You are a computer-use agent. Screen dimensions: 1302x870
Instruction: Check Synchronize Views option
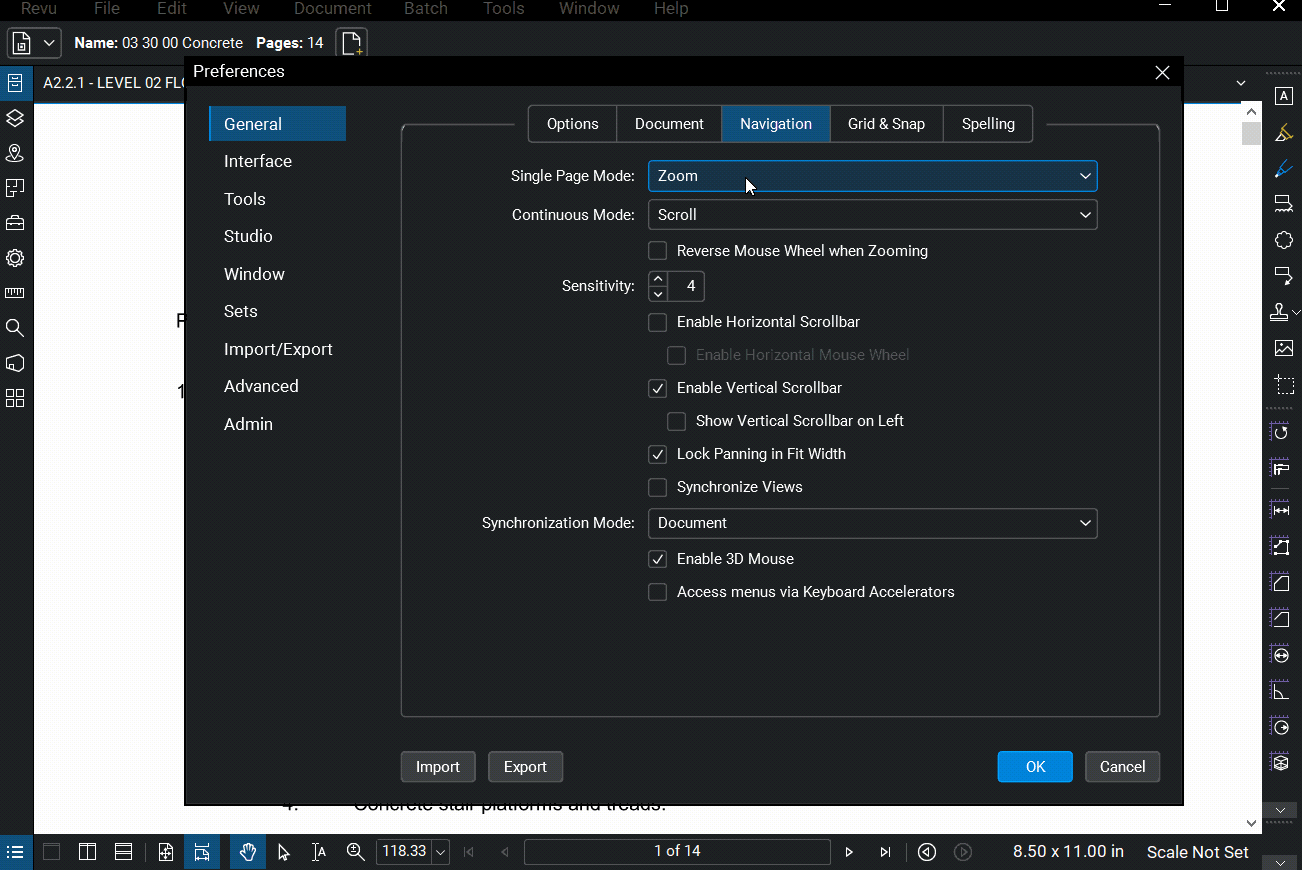tap(657, 487)
